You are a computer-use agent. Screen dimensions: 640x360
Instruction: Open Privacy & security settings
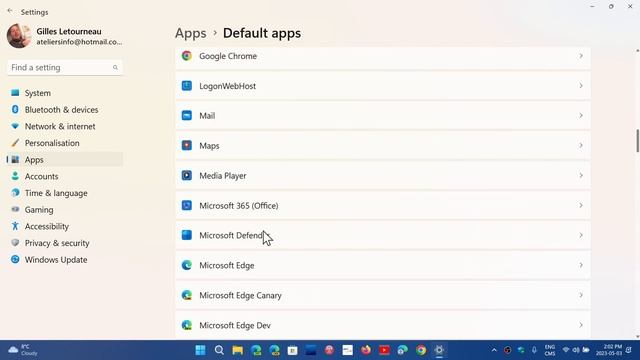(x=65, y=243)
